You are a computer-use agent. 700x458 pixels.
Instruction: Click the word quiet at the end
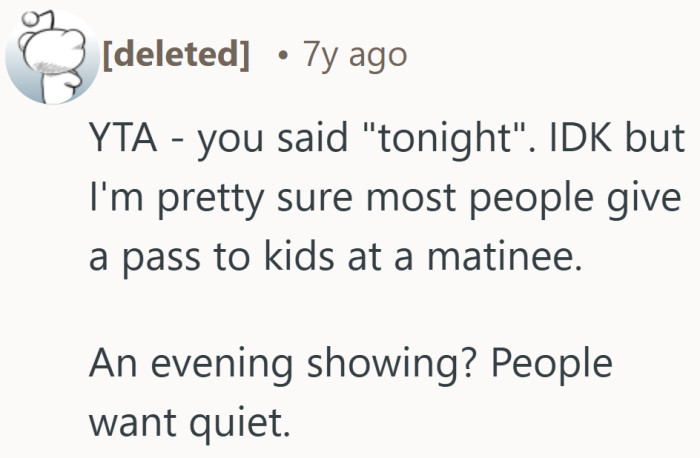click(241, 423)
